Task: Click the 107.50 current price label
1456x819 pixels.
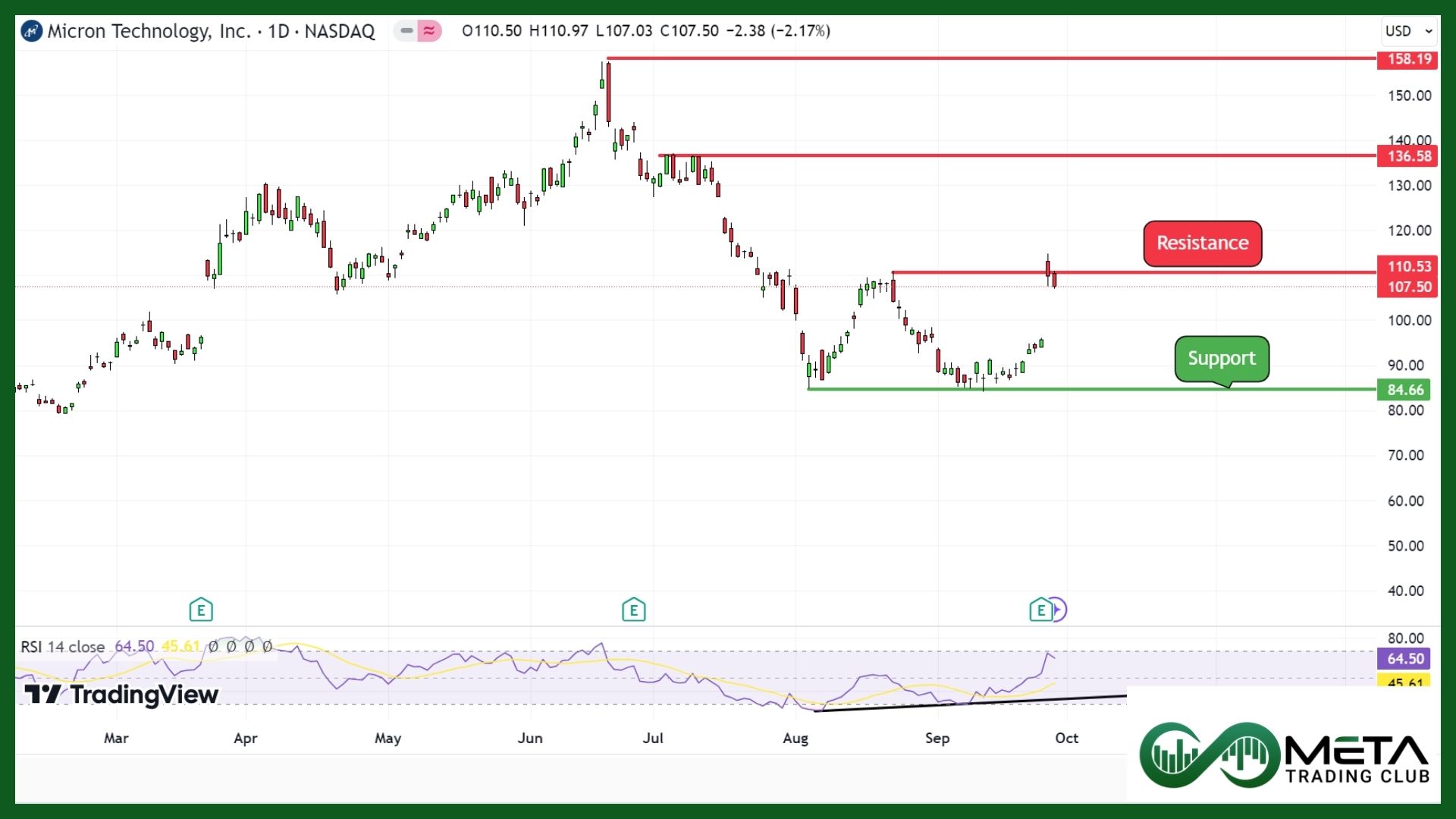Action: coord(1407,287)
